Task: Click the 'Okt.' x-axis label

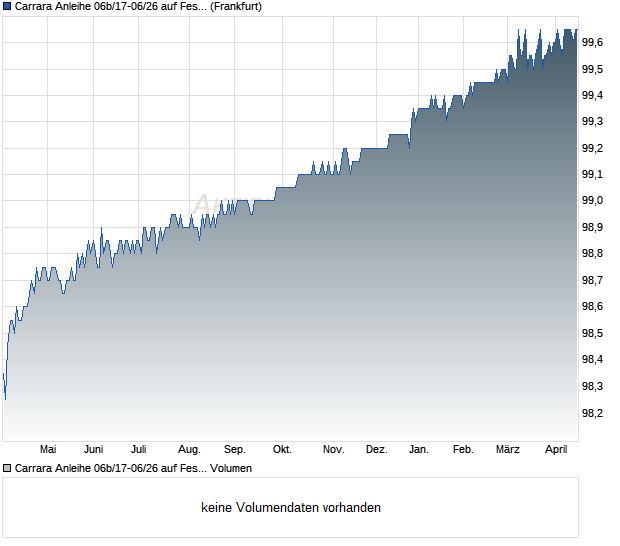Action: tap(282, 450)
